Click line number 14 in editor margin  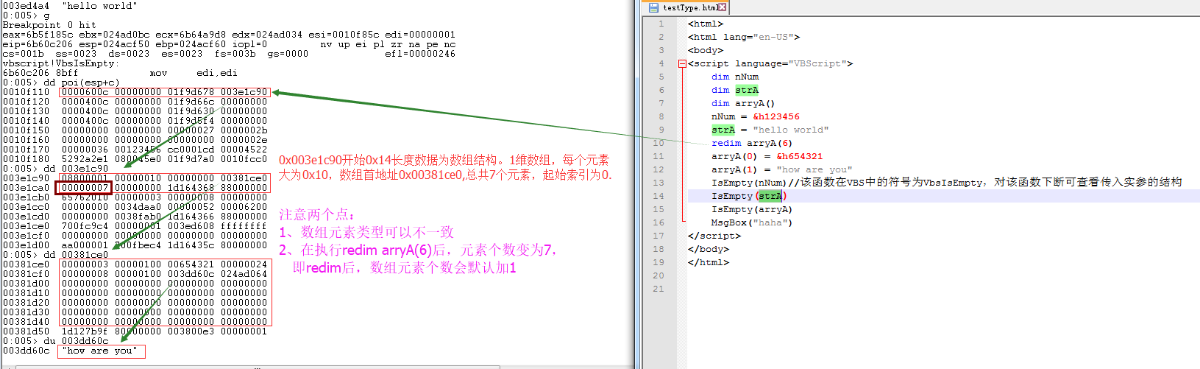[659, 196]
